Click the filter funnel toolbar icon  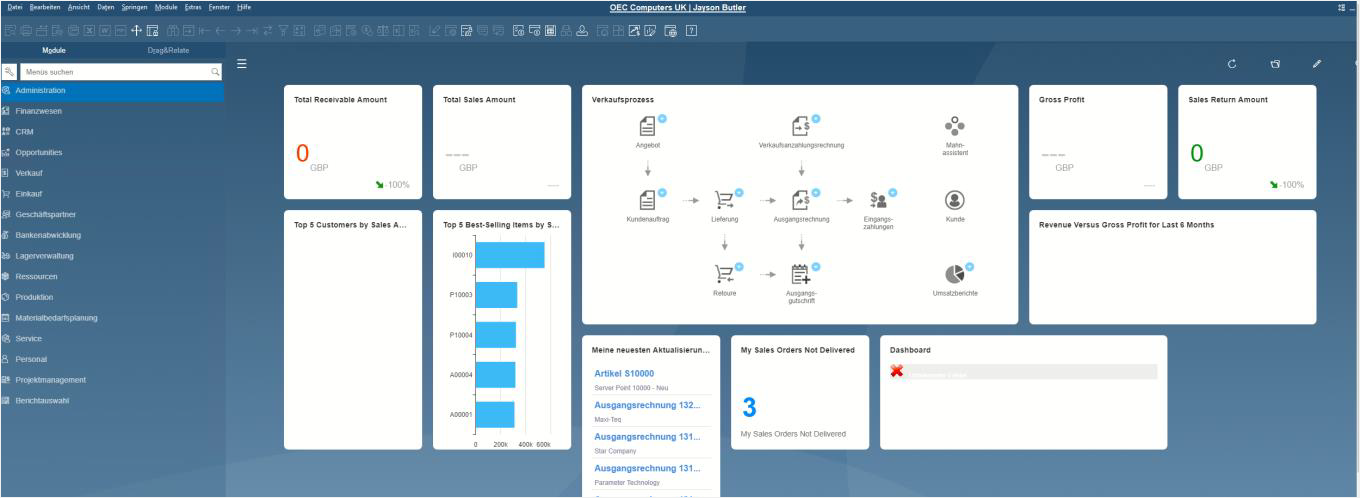pyautogui.click(x=283, y=31)
